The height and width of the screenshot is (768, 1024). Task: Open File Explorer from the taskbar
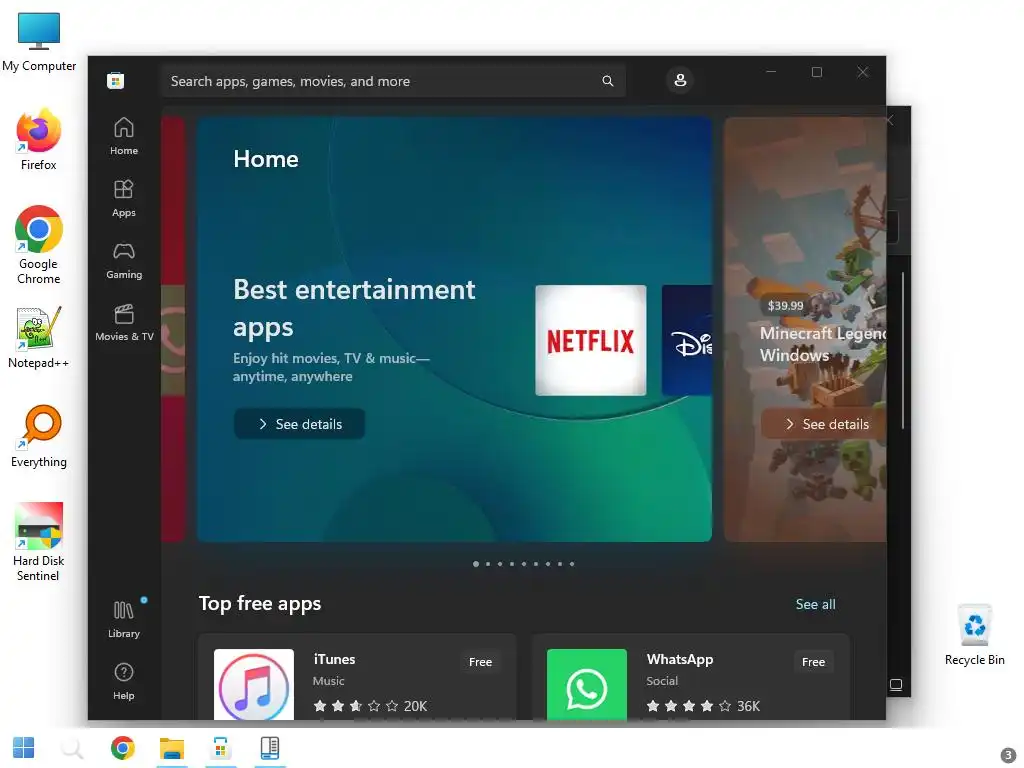pos(172,748)
